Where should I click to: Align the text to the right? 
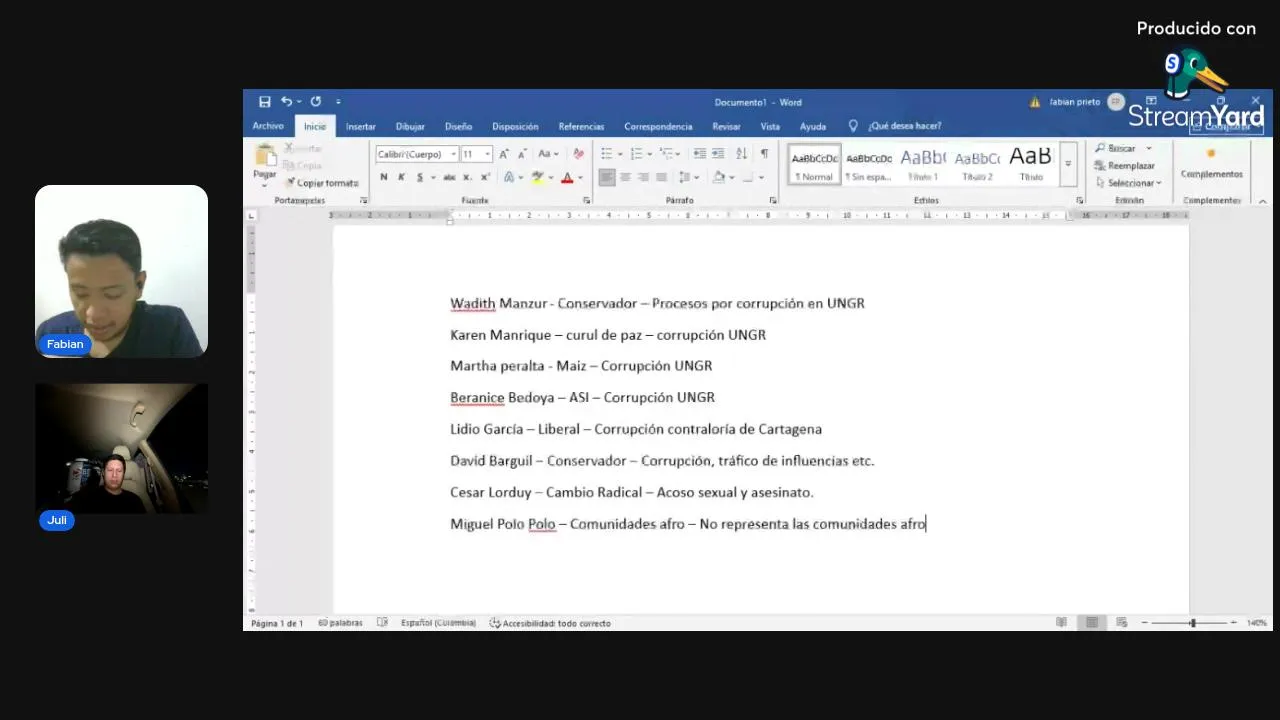click(x=643, y=177)
